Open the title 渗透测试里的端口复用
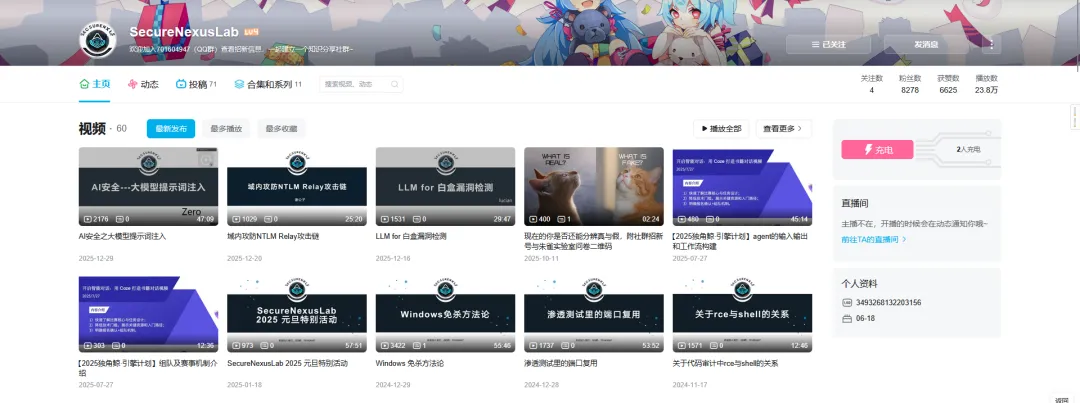This screenshot has height=403, width=1080. (561, 363)
